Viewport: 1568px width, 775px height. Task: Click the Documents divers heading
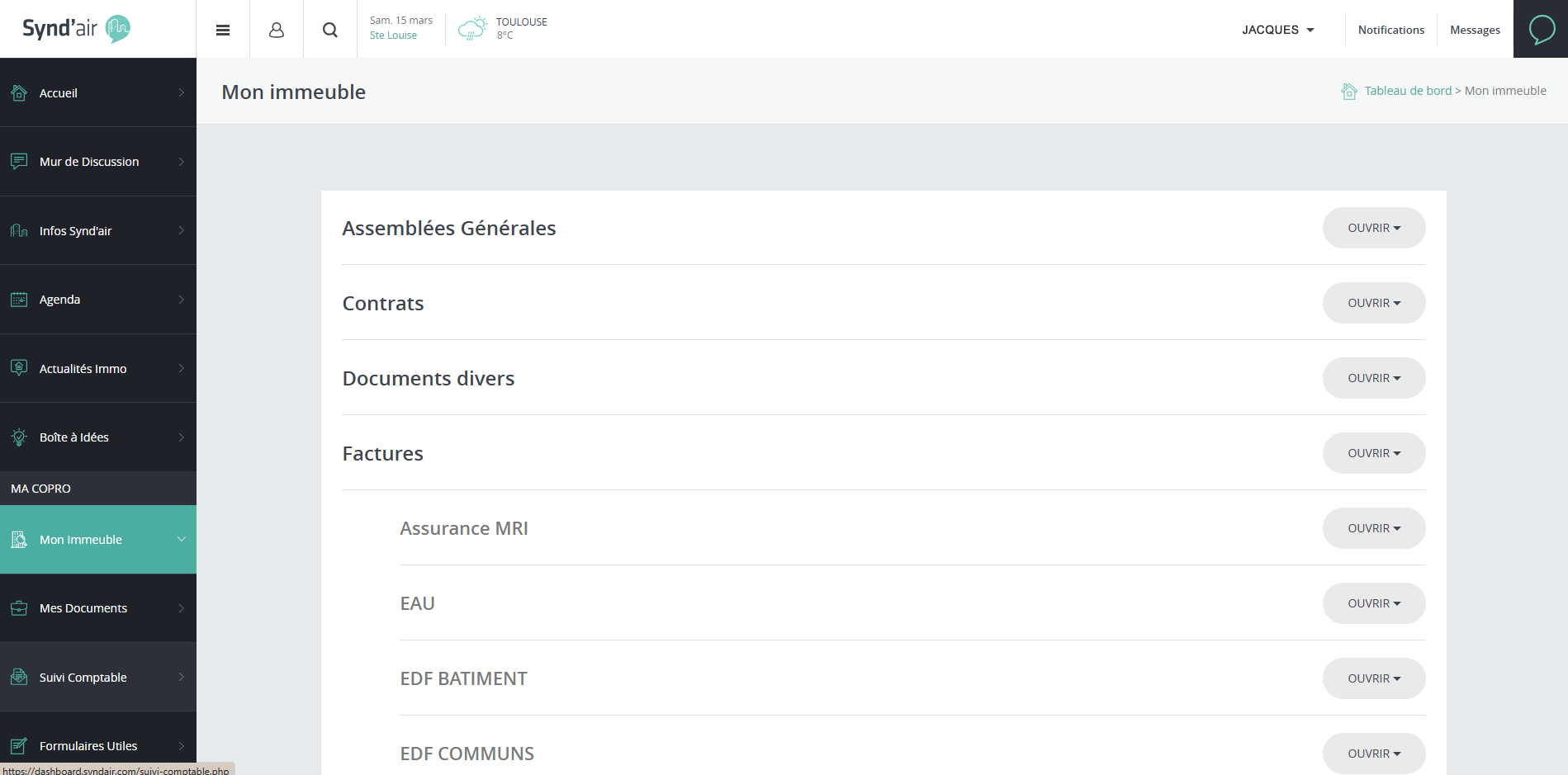click(x=429, y=378)
